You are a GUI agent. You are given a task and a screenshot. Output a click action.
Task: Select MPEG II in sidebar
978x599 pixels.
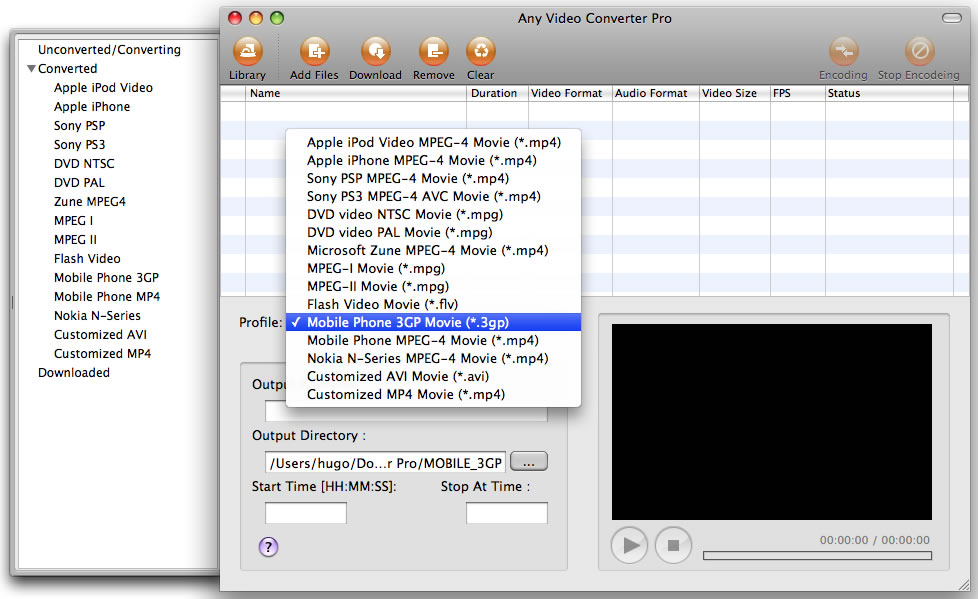(75, 240)
